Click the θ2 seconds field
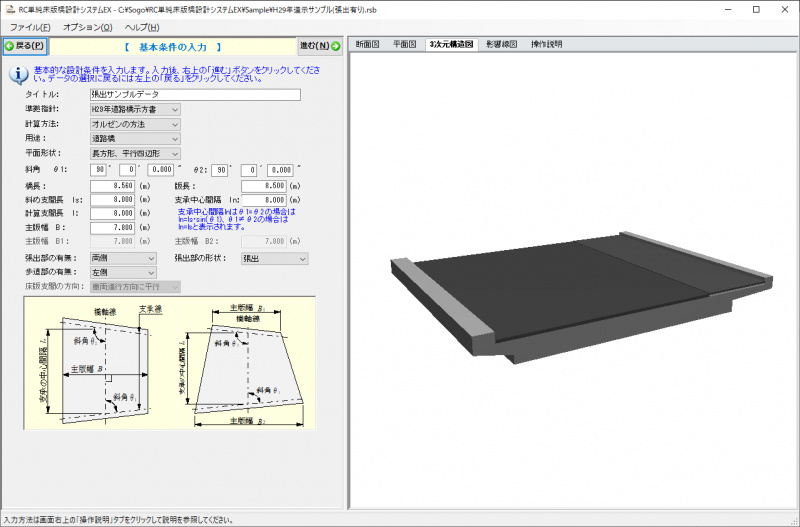This screenshot has height=527, width=800. coord(280,170)
